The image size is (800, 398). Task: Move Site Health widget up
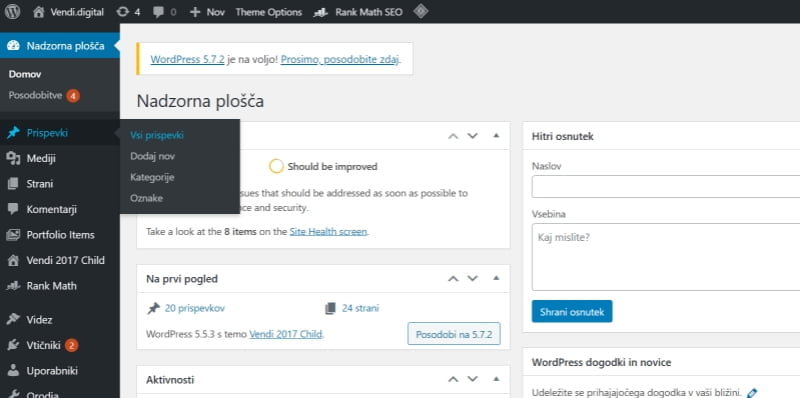pos(453,136)
